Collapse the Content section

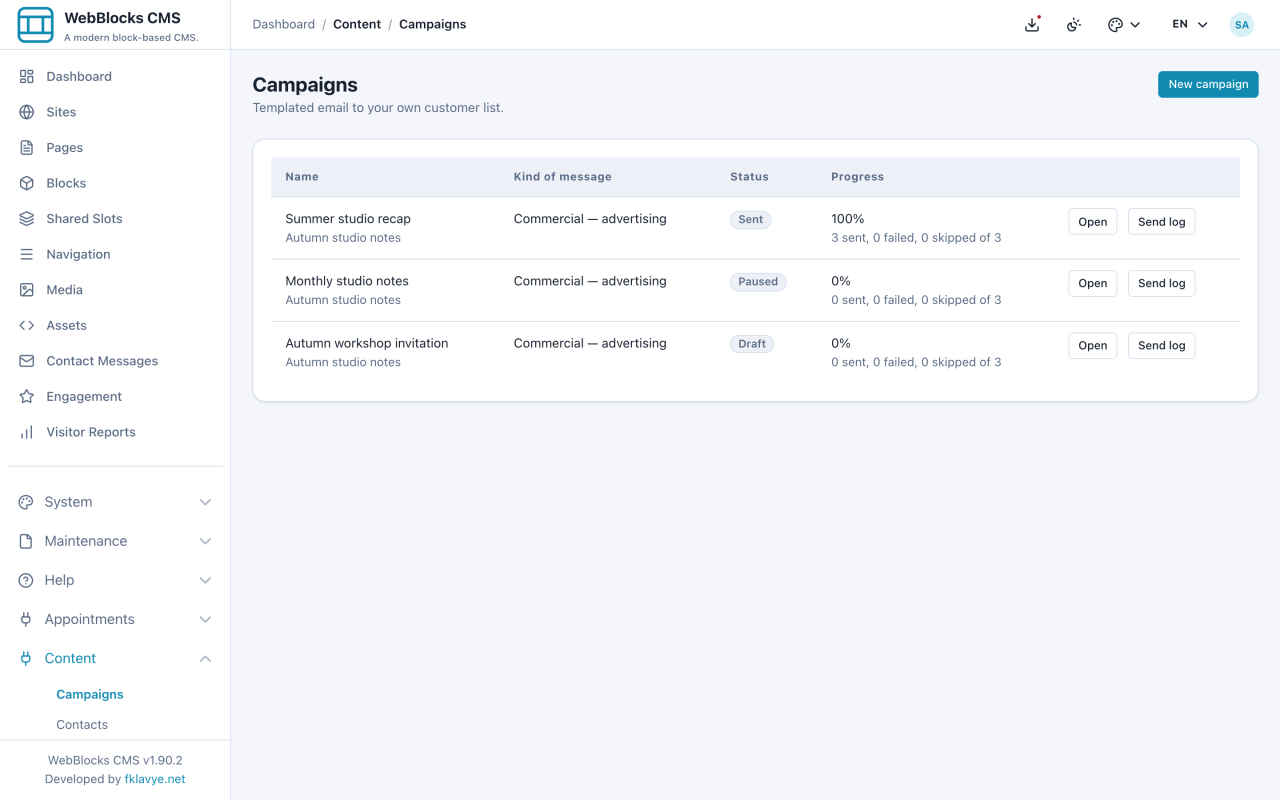pos(115,658)
